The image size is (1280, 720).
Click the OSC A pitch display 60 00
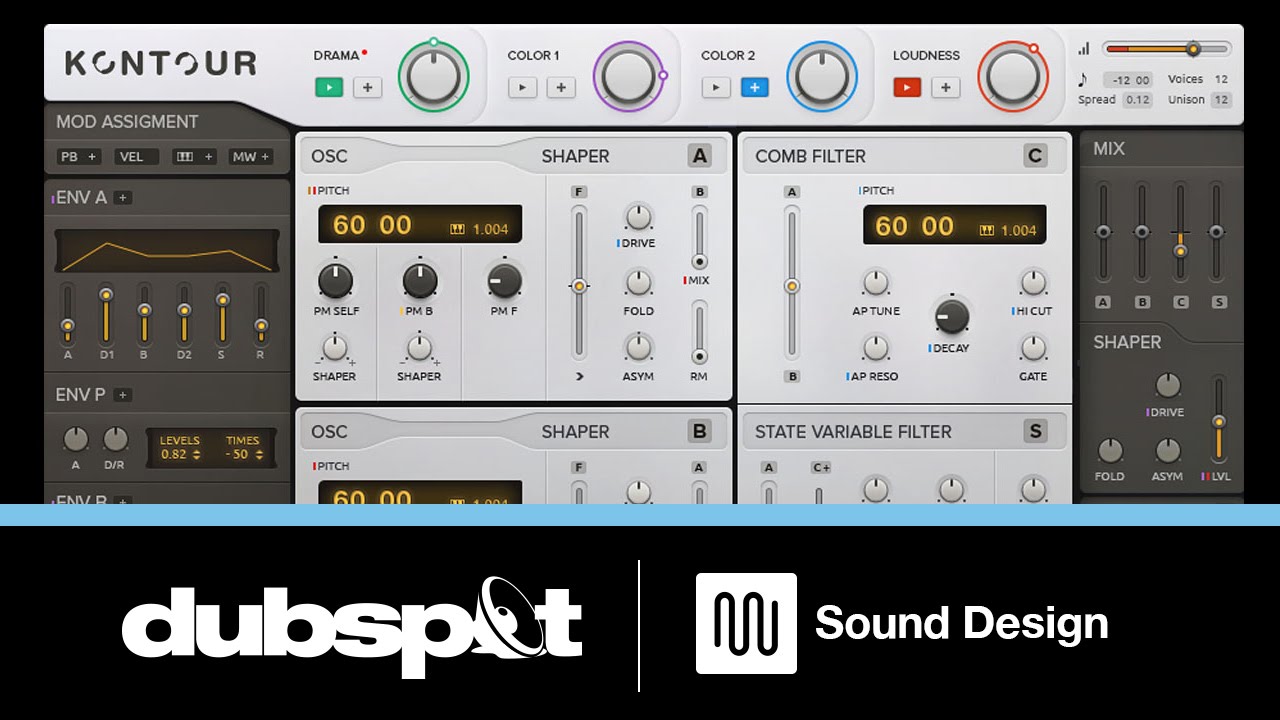pos(372,225)
